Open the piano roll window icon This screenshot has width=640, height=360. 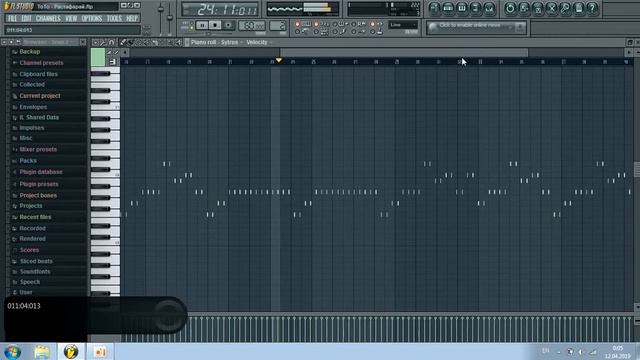point(462,8)
